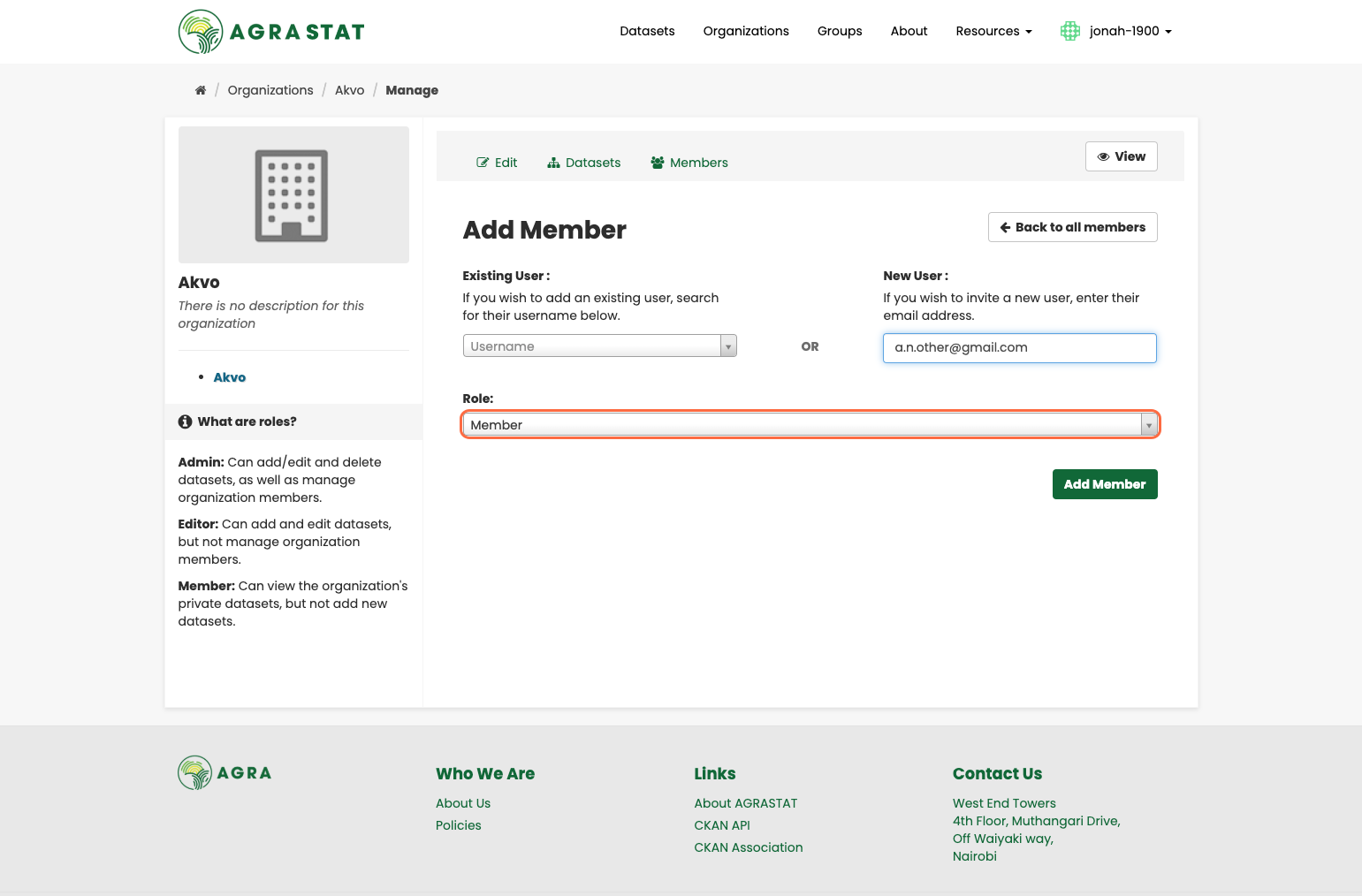This screenshot has height=896, width=1362.
Task: Click the home icon in breadcrumb
Action: coord(201,90)
